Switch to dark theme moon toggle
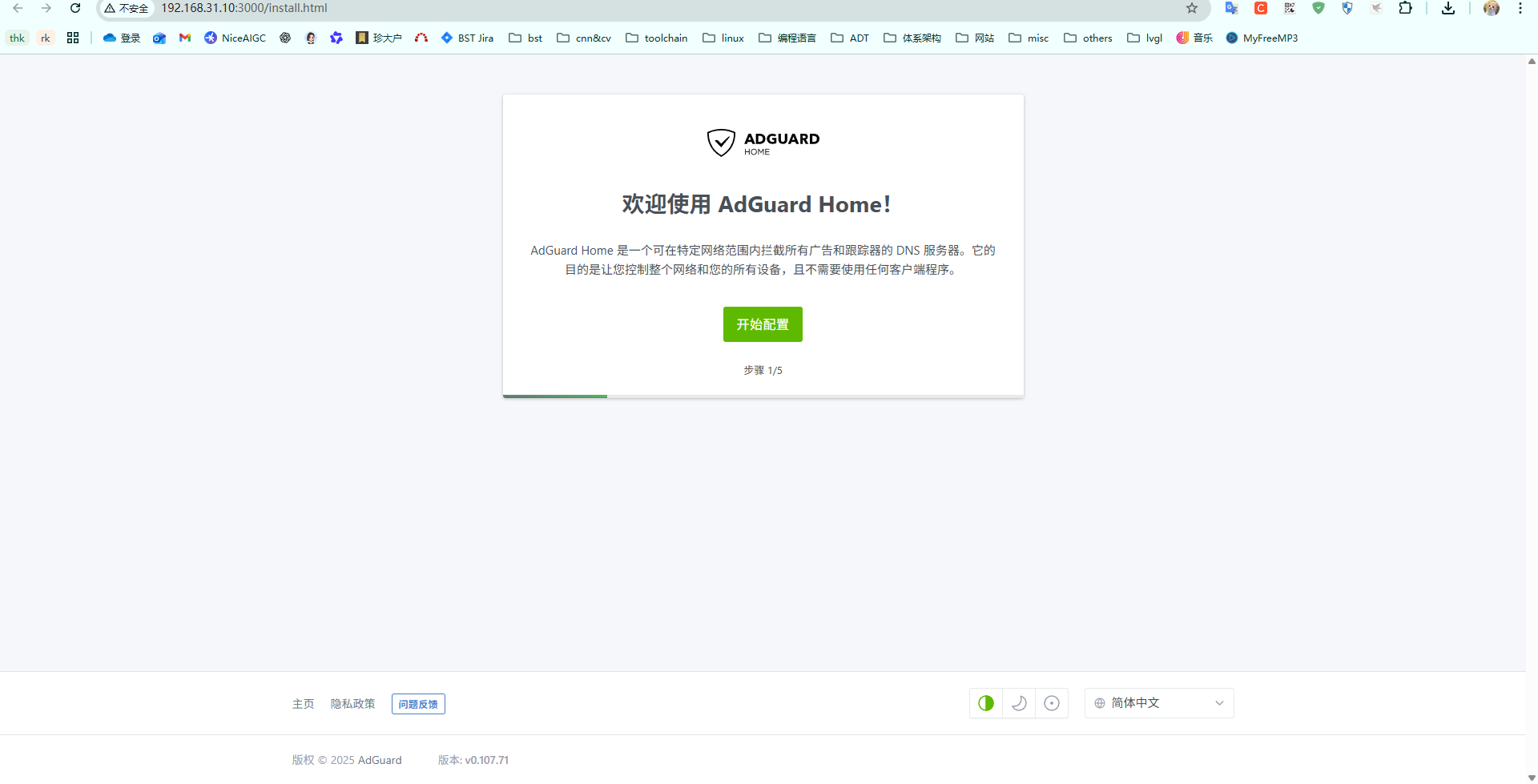 [1019, 703]
